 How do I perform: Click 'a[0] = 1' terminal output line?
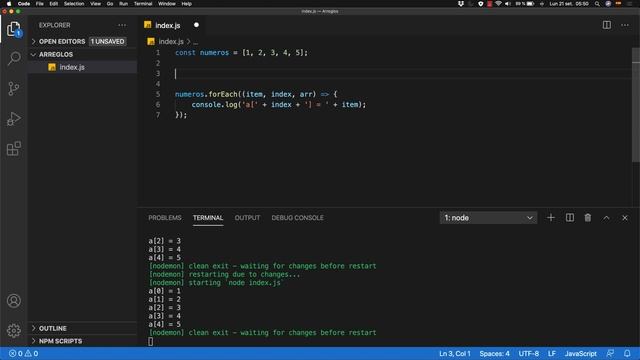pos(164,291)
